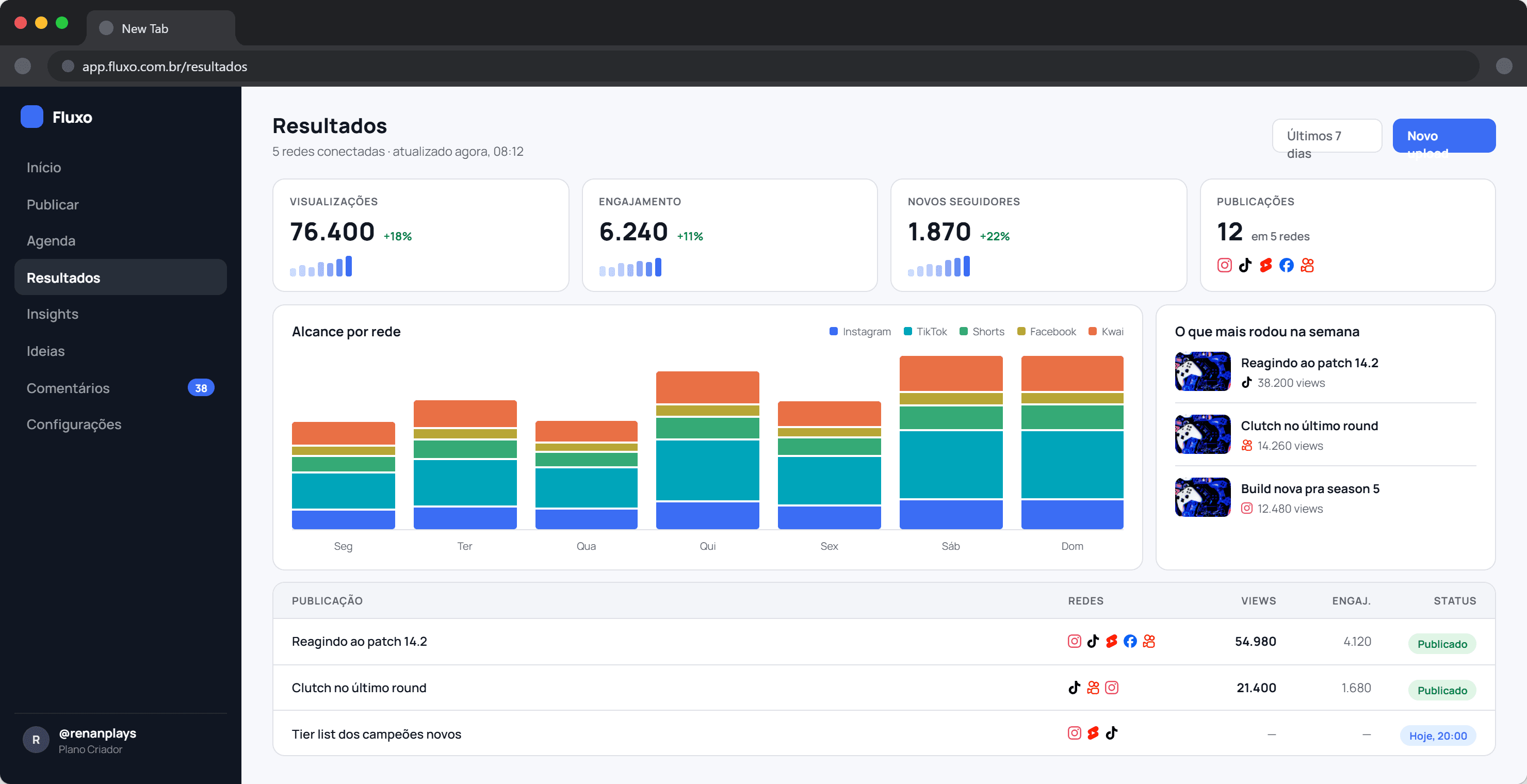This screenshot has height=784, width=1527.
Task: Toggle the Kwai legend swatch in chart
Action: (1093, 331)
